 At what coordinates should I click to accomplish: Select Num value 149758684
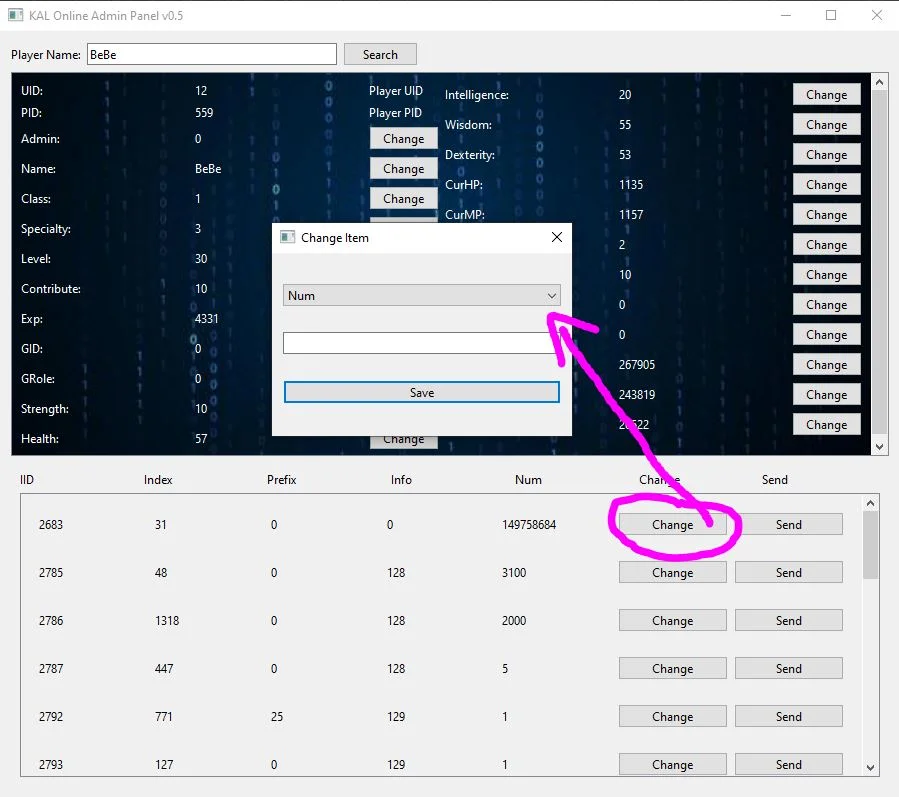(x=529, y=525)
